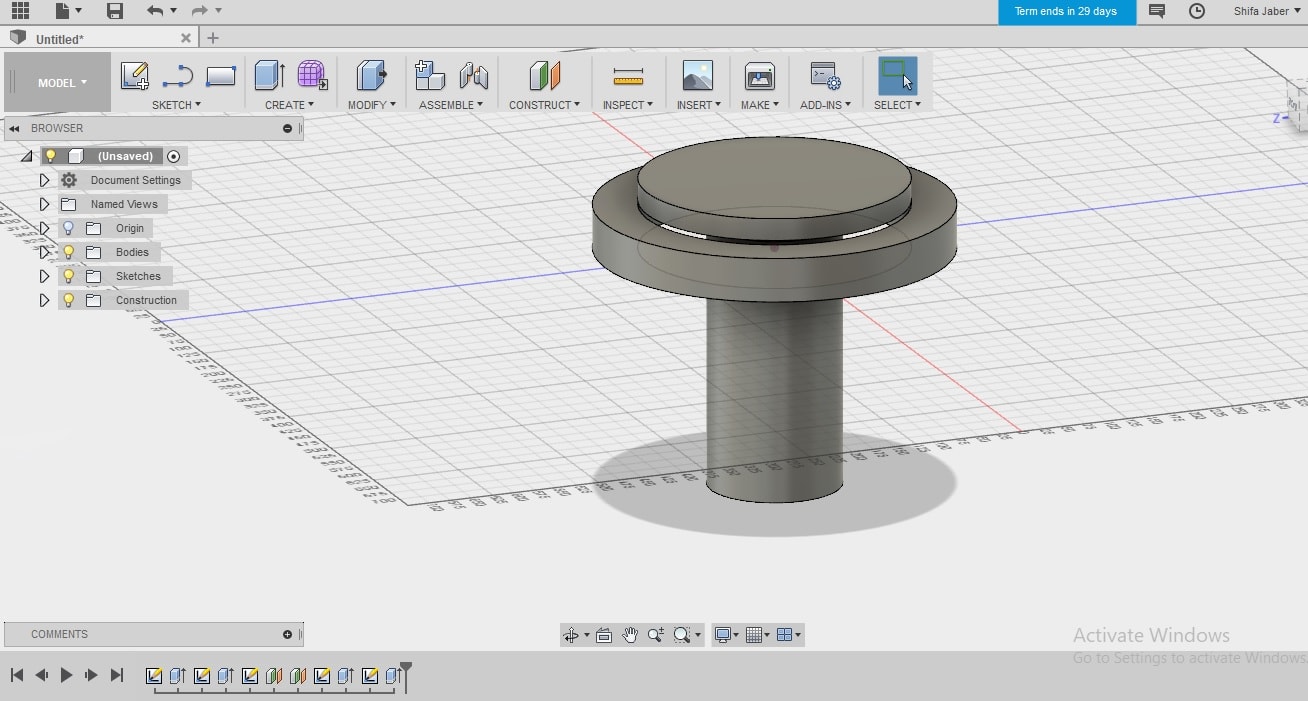Hide the Construction folder lightbulb
Screen dimensions: 1308x701
[69, 300]
